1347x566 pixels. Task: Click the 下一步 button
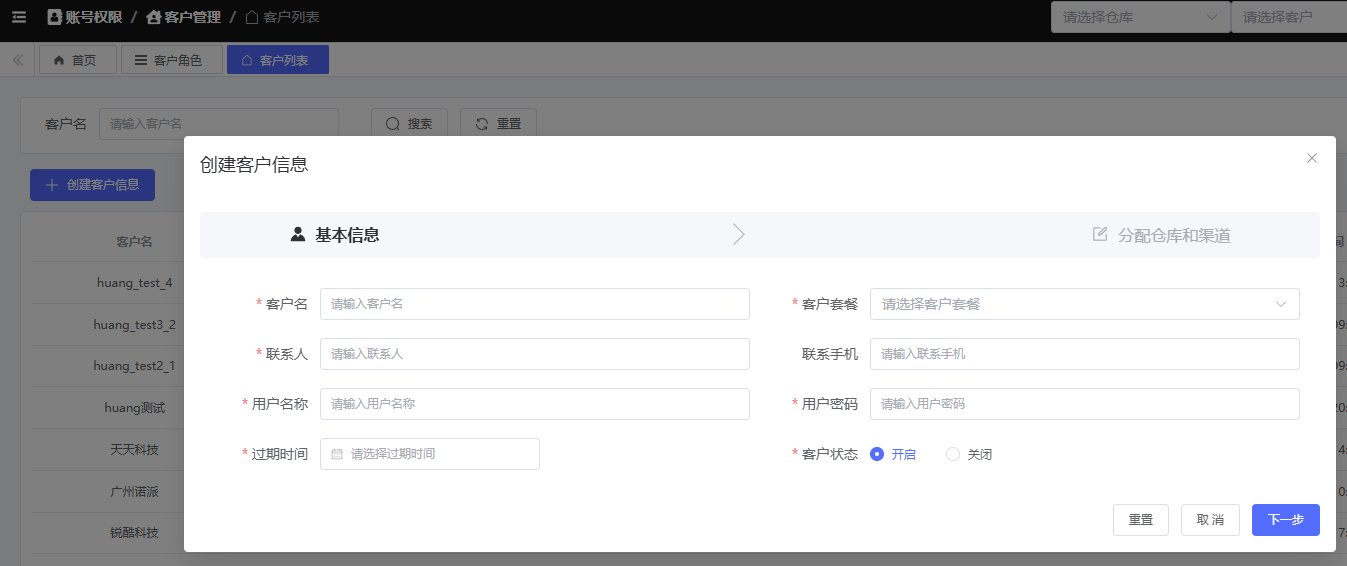pyautogui.click(x=1285, y=520)
